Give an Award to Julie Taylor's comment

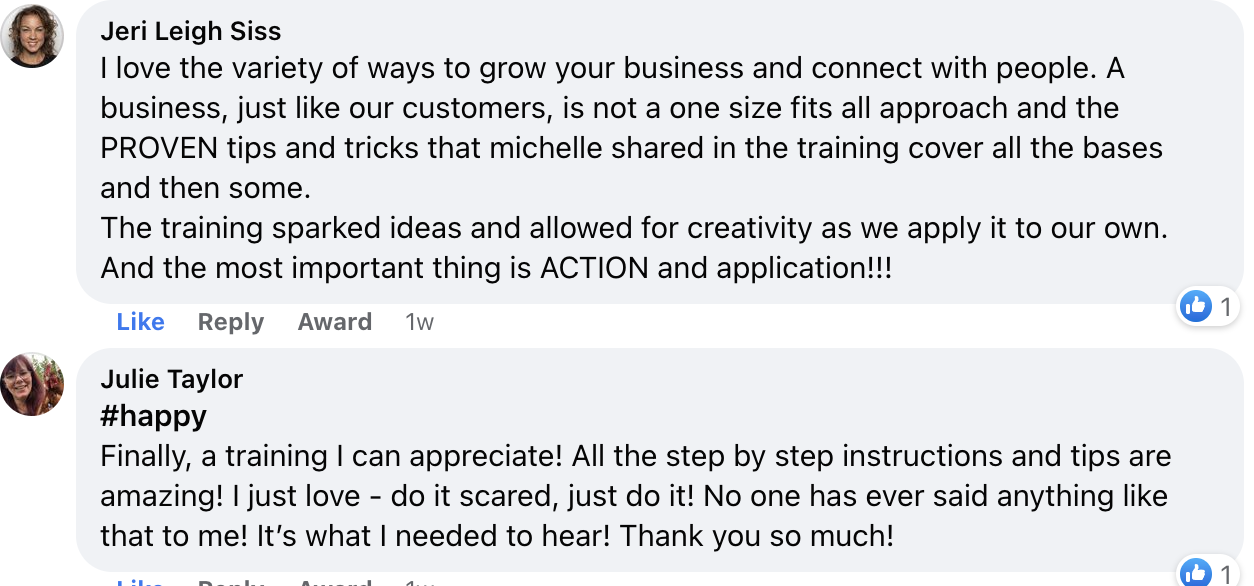click(x=334, y=582)
